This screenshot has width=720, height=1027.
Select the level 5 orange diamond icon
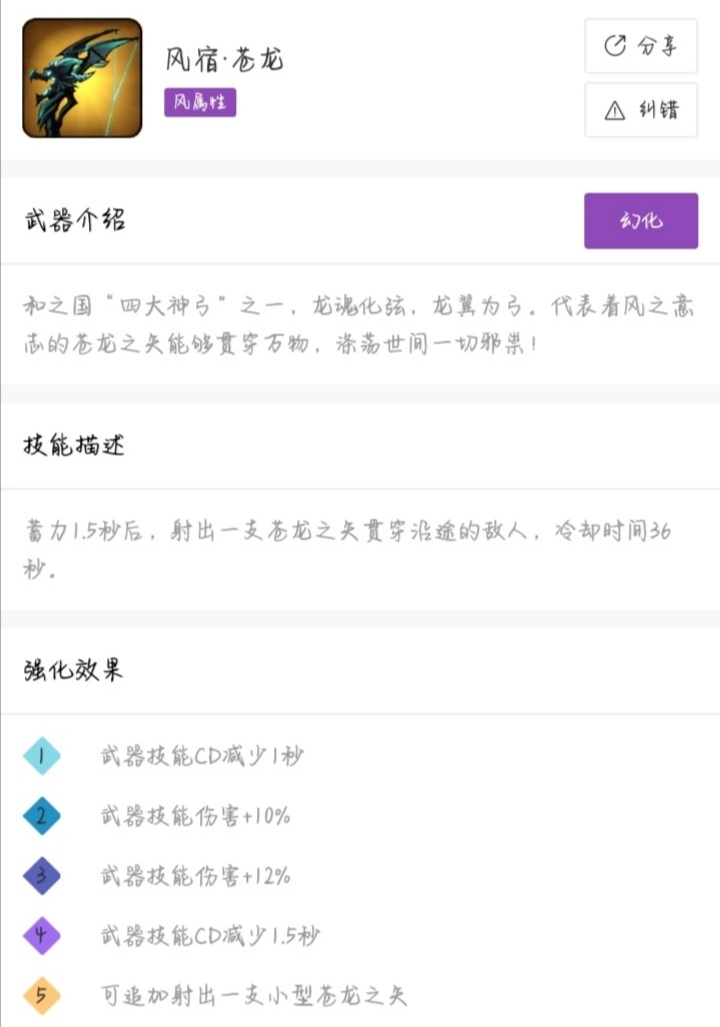[41, 996]
